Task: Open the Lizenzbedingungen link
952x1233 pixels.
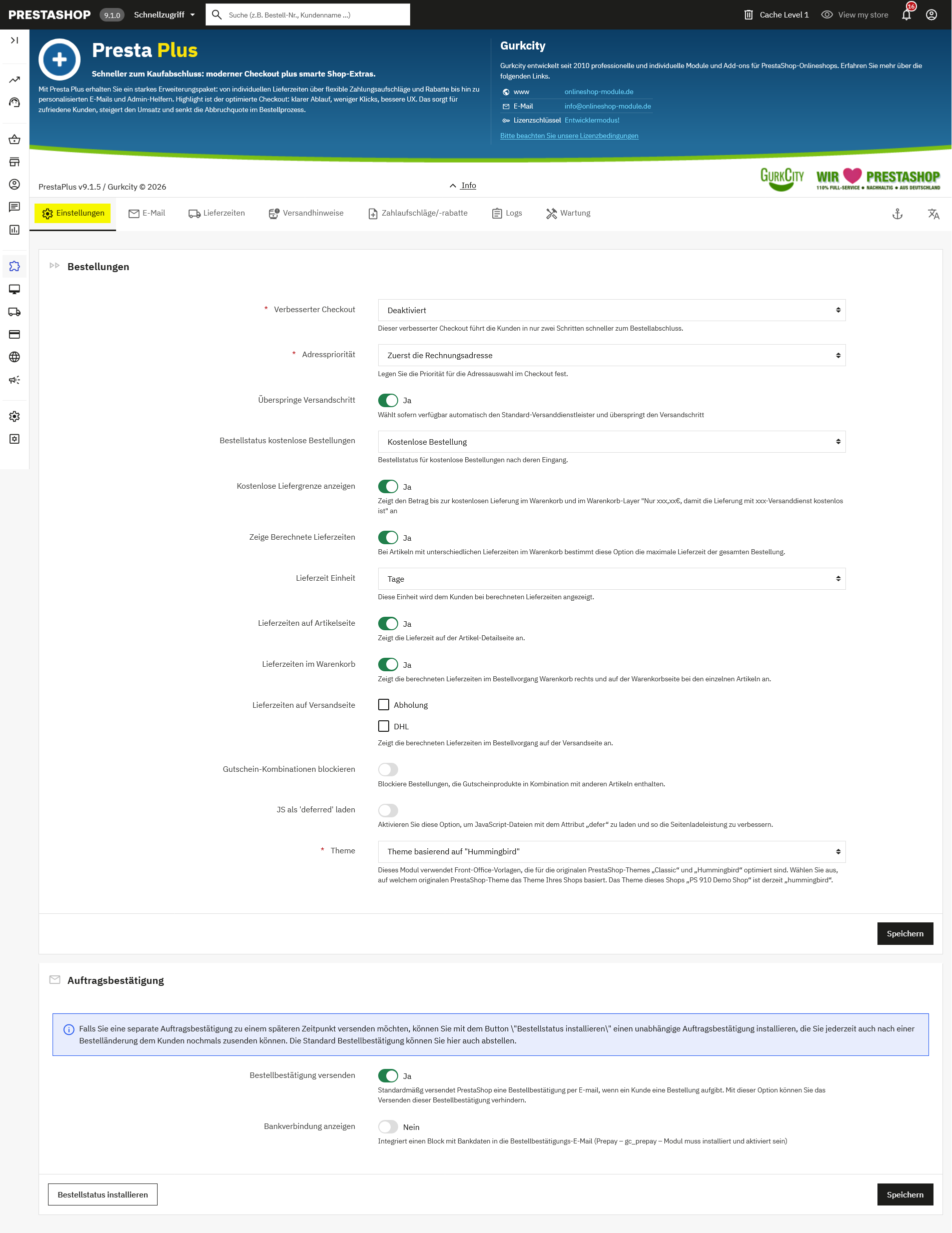Action: tap(569, 136)
